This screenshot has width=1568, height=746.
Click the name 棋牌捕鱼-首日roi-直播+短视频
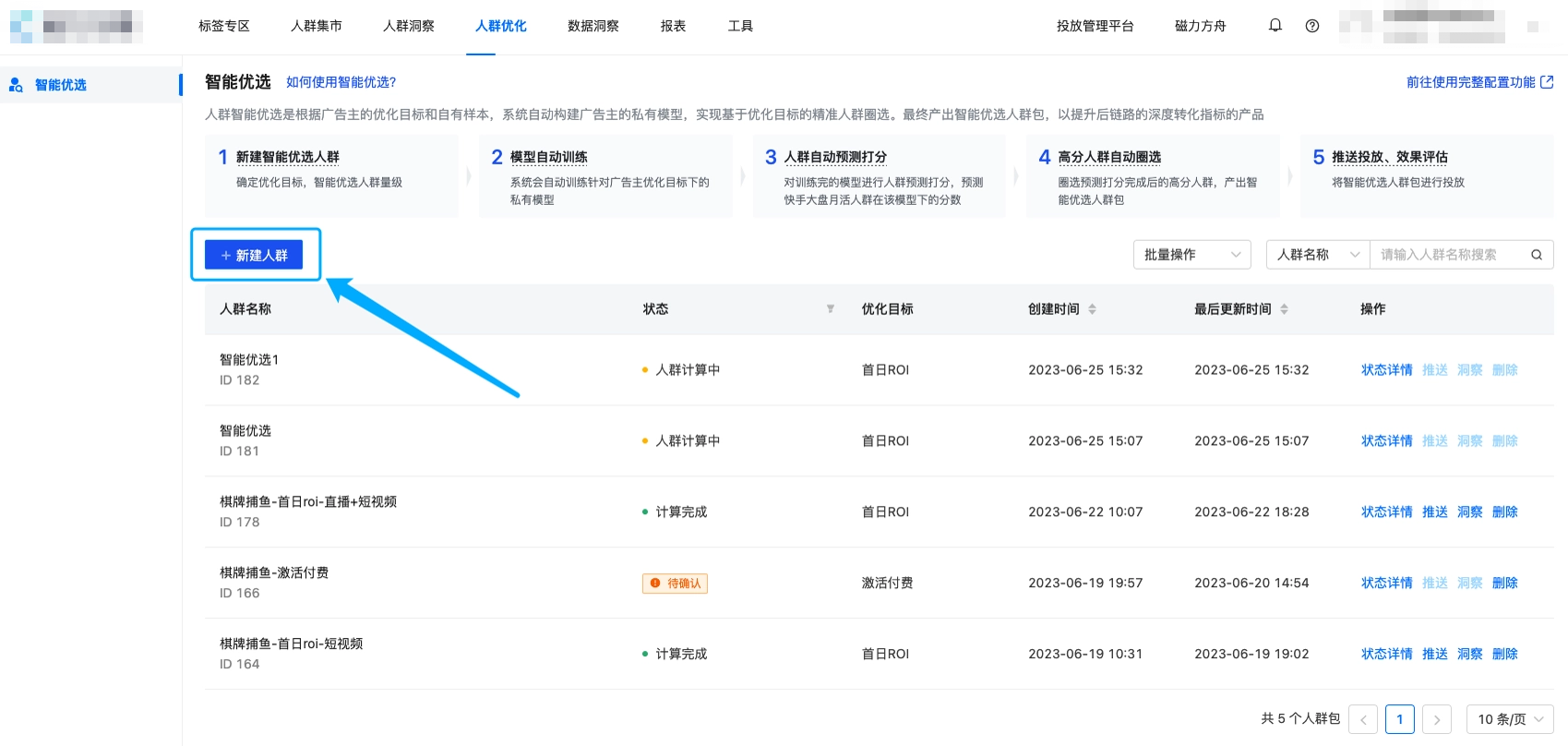point(308,502)
